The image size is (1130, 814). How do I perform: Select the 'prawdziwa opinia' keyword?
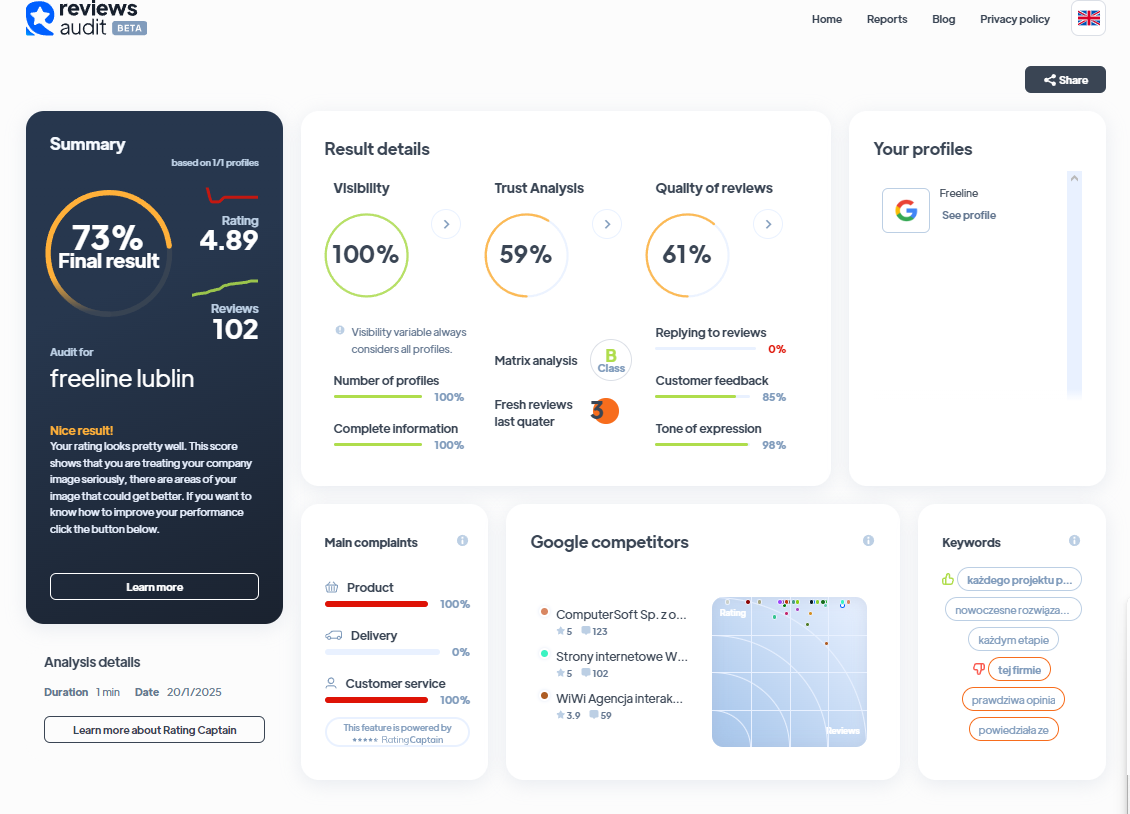click(x=1013, y=699)
